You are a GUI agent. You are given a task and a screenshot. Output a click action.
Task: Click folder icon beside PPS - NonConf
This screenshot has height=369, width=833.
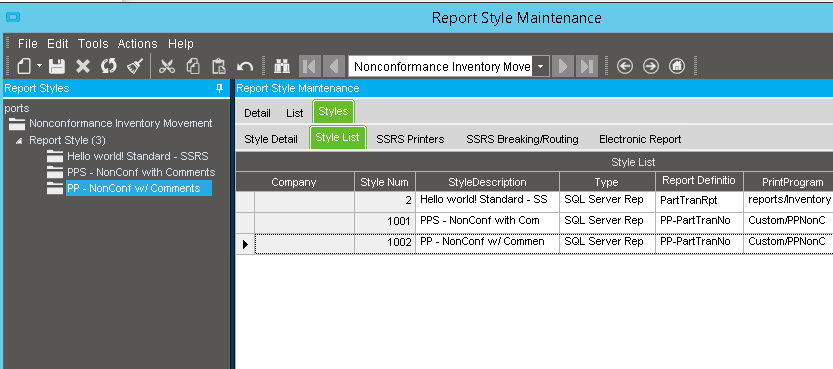coord(55,172)
